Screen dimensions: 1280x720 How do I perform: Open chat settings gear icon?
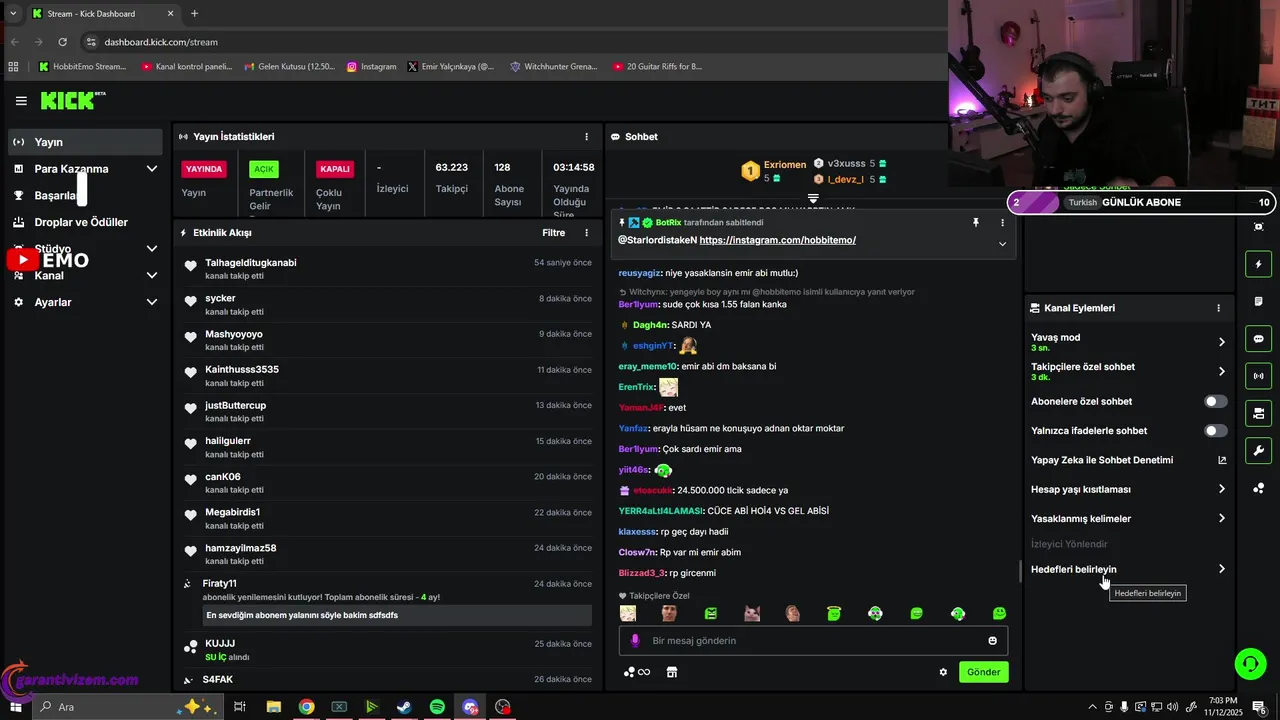[942, 672]
